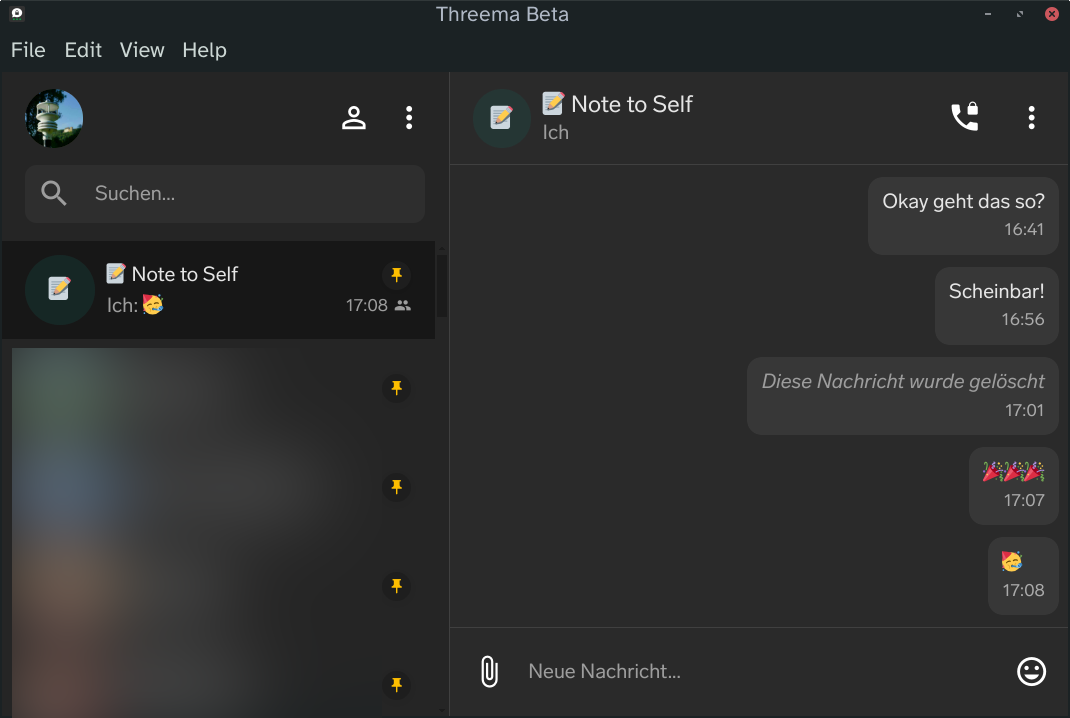The image size is (1070, 718).
Task: Open the emoji picker smiley icon
Action: 1031,671
